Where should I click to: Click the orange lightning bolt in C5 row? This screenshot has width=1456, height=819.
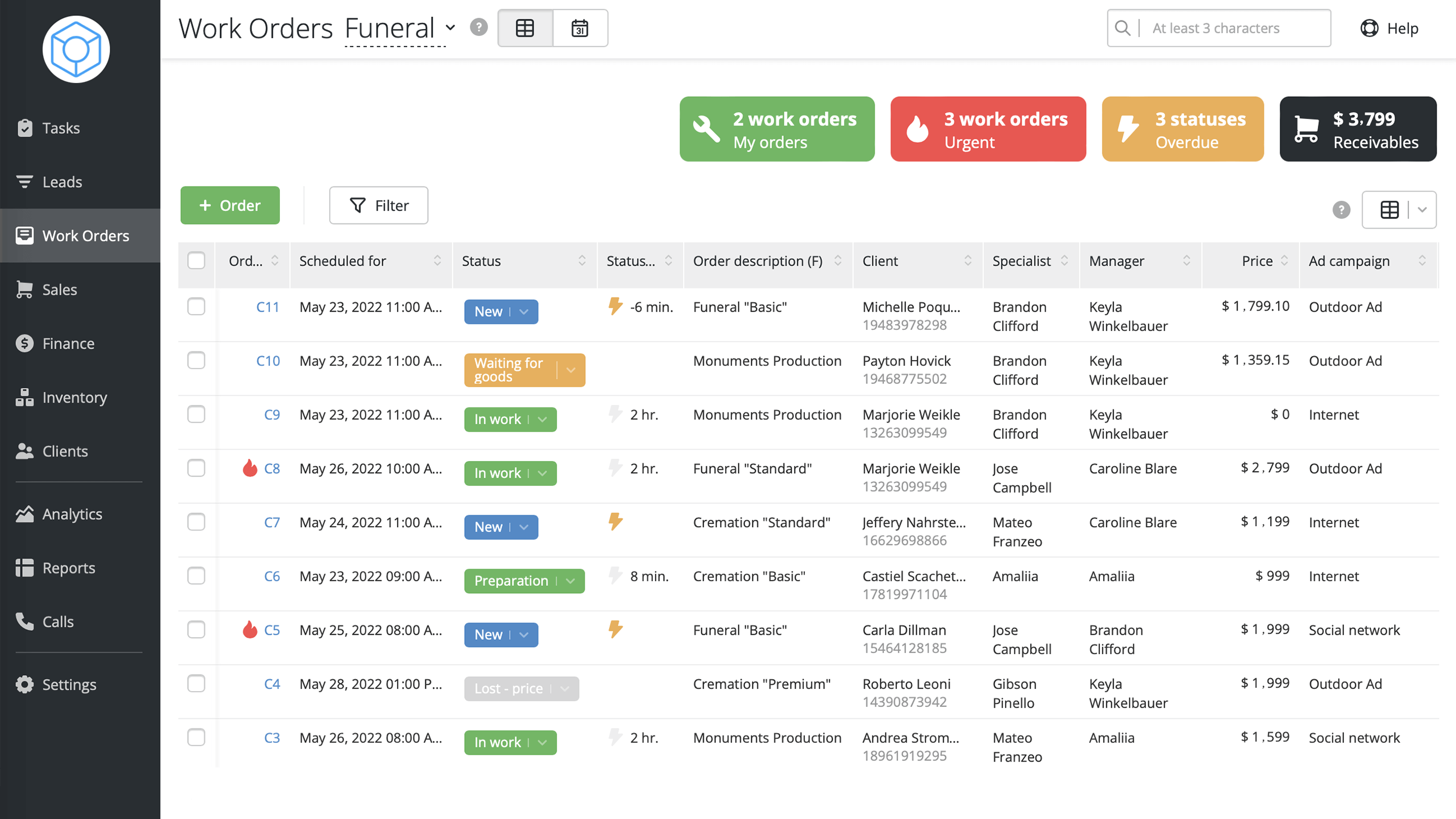point(615,629)
